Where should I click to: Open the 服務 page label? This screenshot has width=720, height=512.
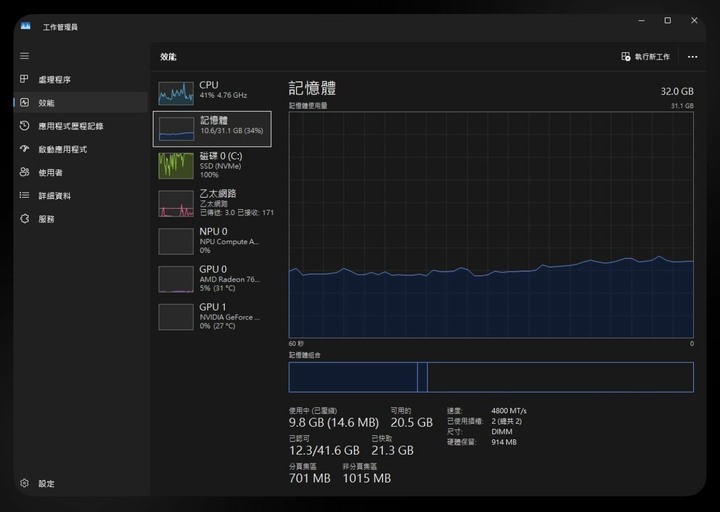[46, 219]
